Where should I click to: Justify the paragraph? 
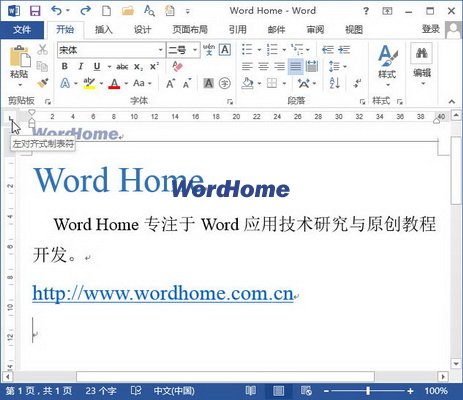click(x=295, y=66)
